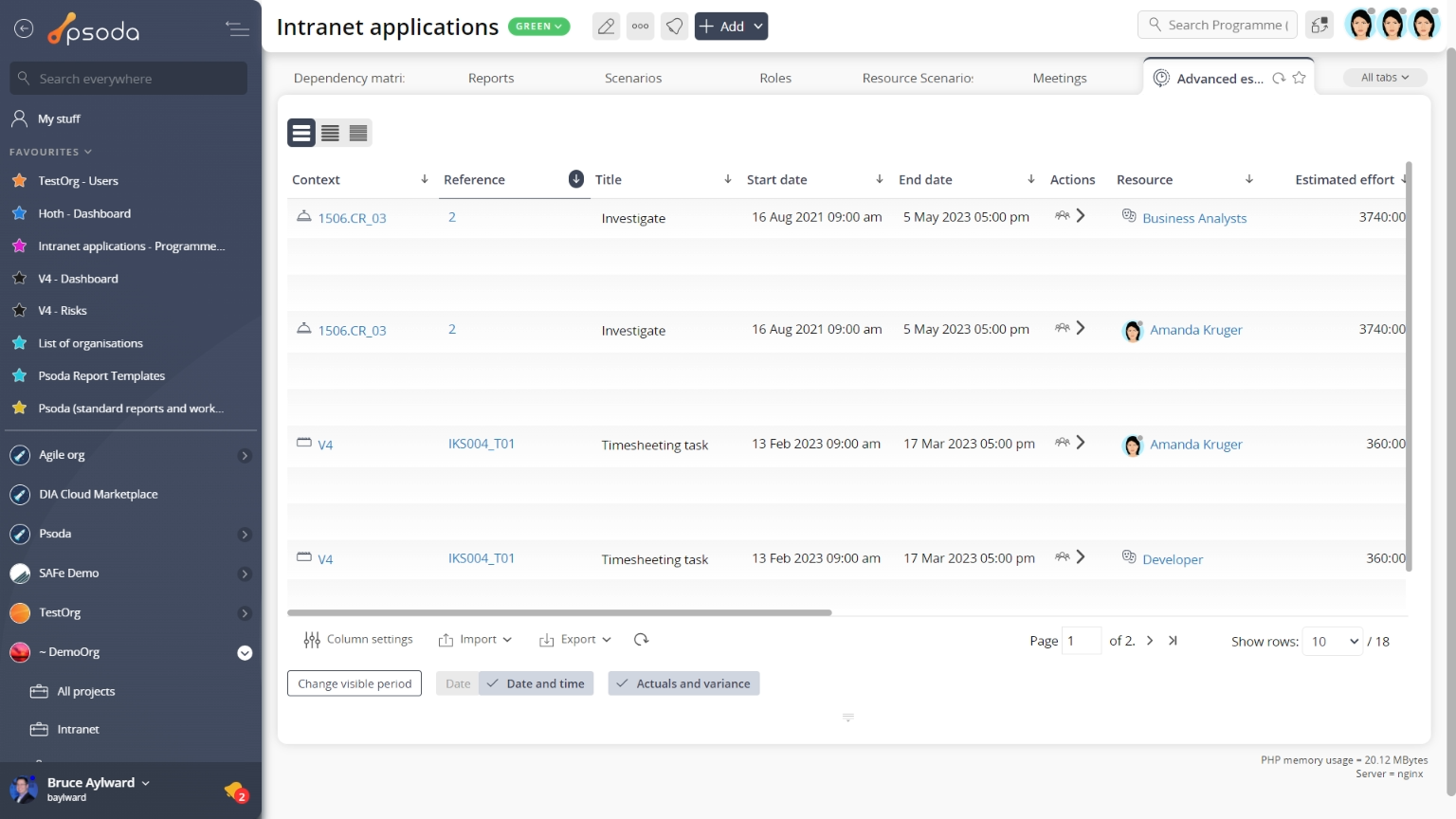Click the tag icon in header
Screen dimensions: 1456x819
click(674, 27)
